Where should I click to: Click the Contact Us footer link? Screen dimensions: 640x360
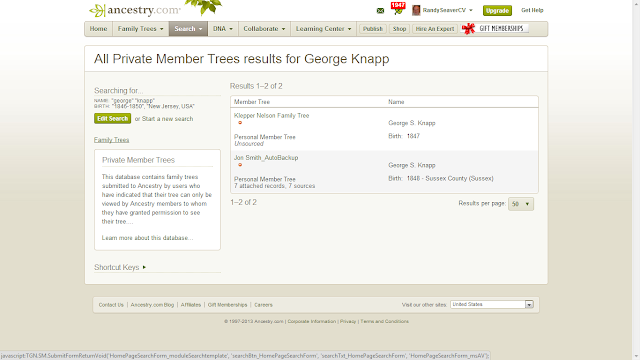[x=111, y=305]
